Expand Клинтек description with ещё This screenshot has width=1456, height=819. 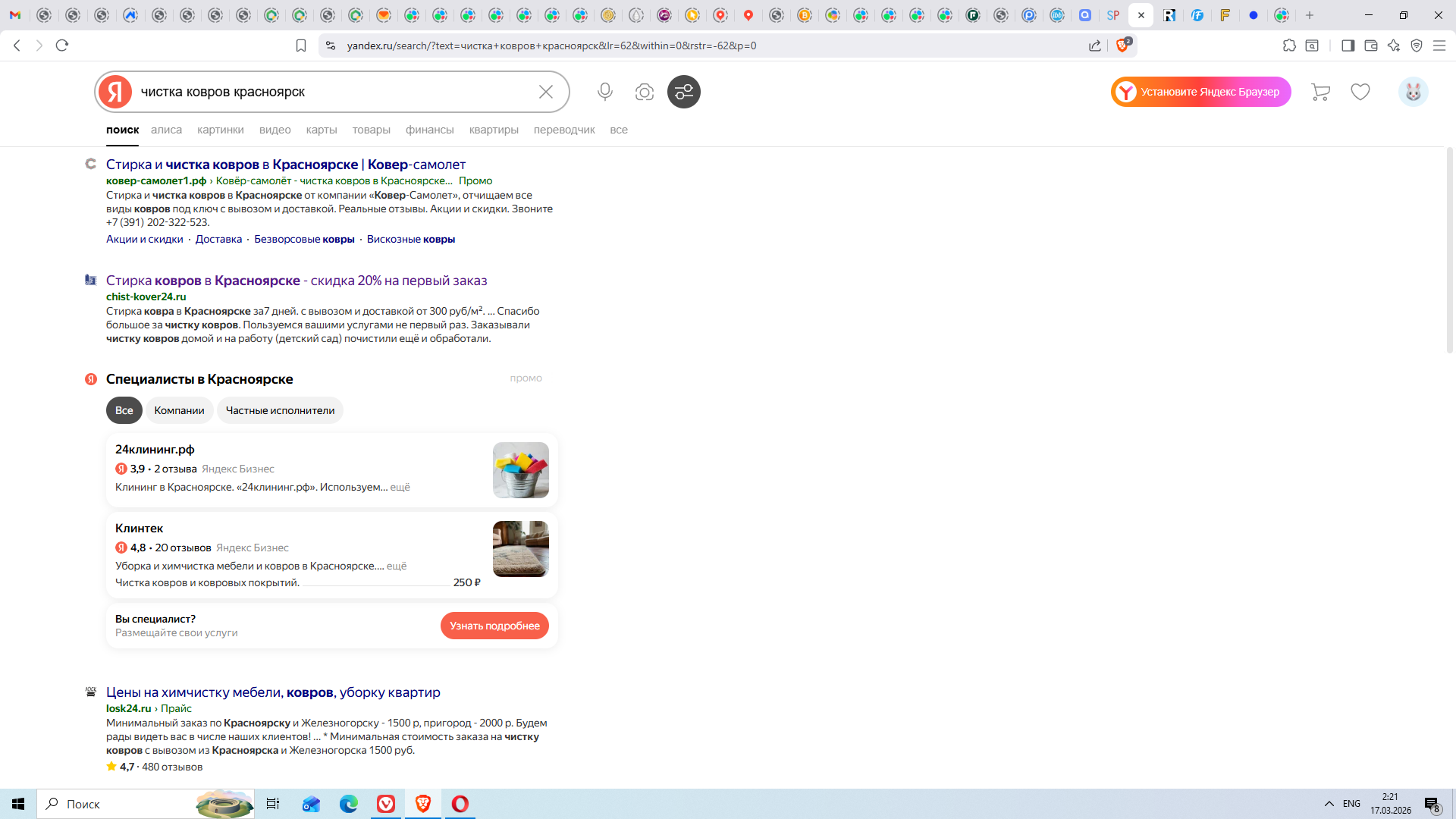click(x=396, y=566)
